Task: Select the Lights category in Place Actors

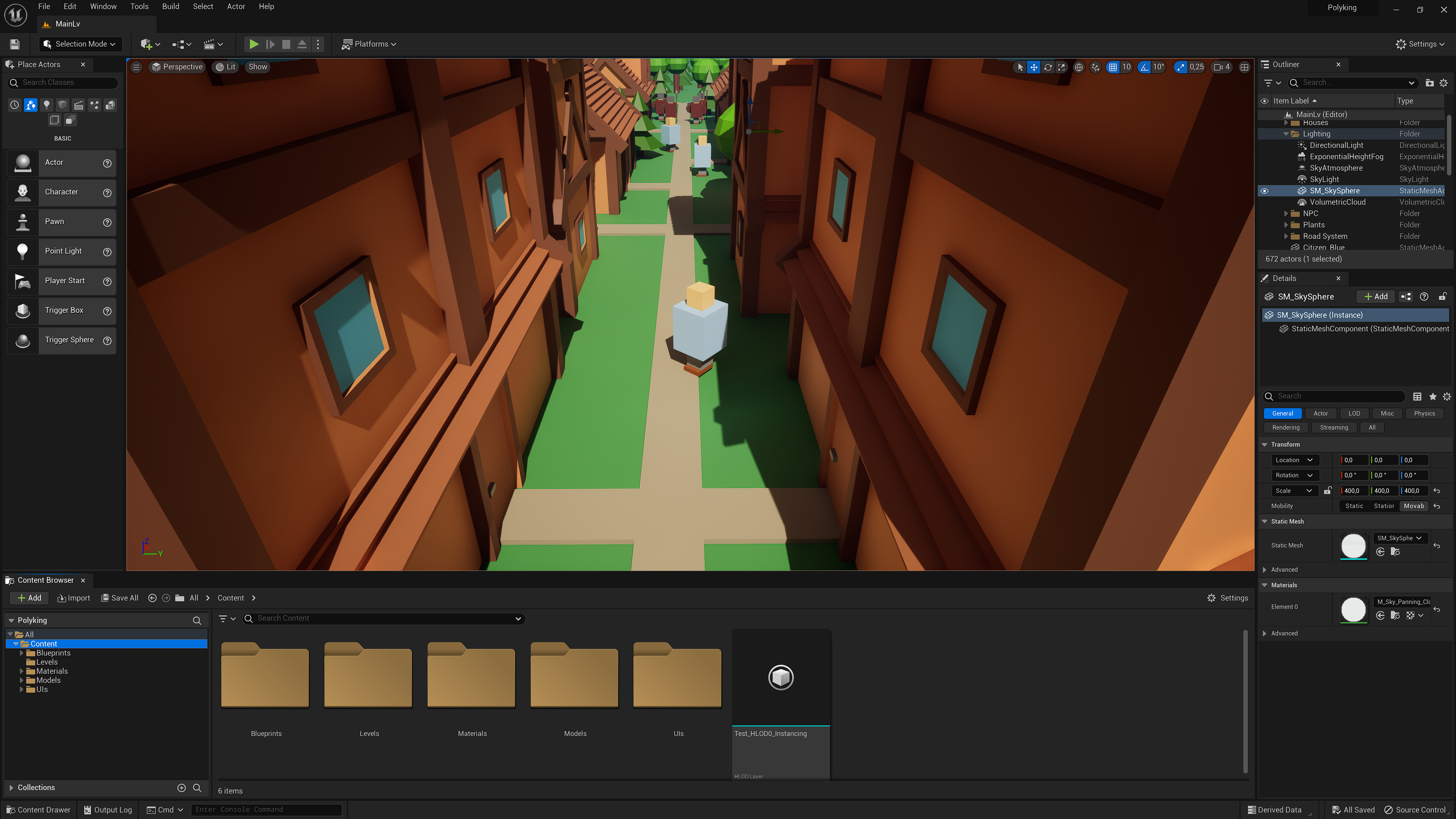Action: pyautogui.click(x=47, y=105)
